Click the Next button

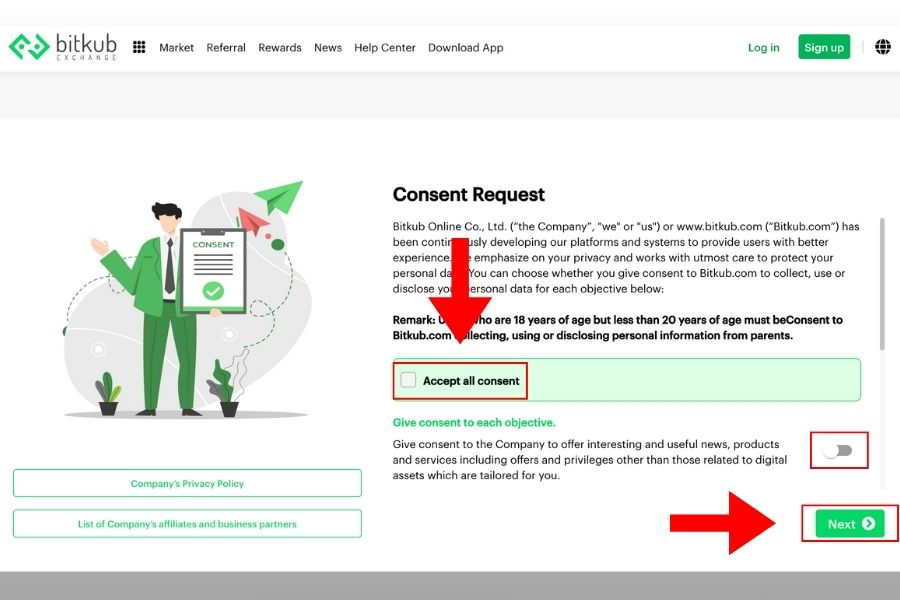click(x=849, y=524)
